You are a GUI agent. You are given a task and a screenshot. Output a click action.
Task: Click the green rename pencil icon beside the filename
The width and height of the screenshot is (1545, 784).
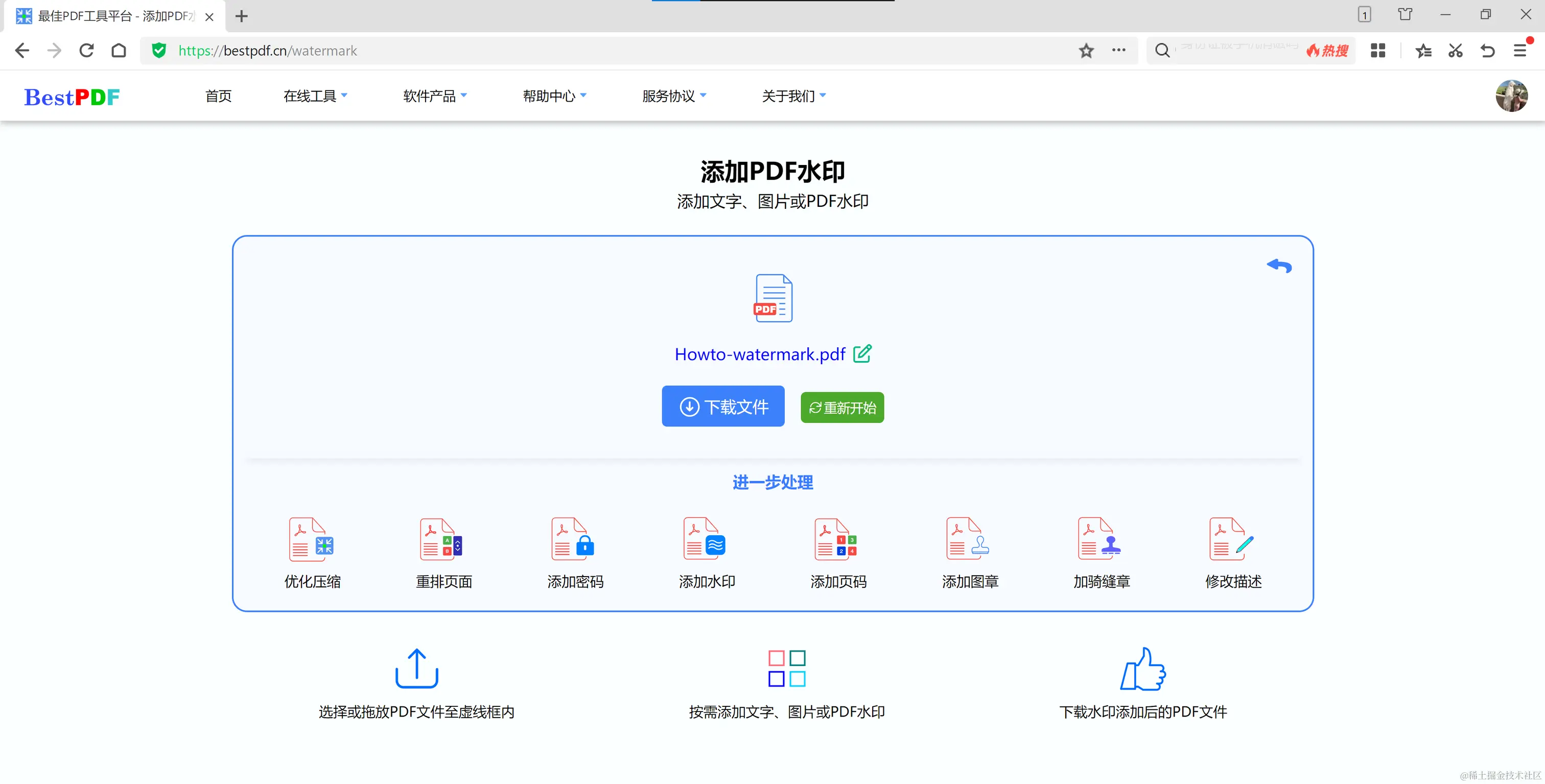[x=862, y=353]
